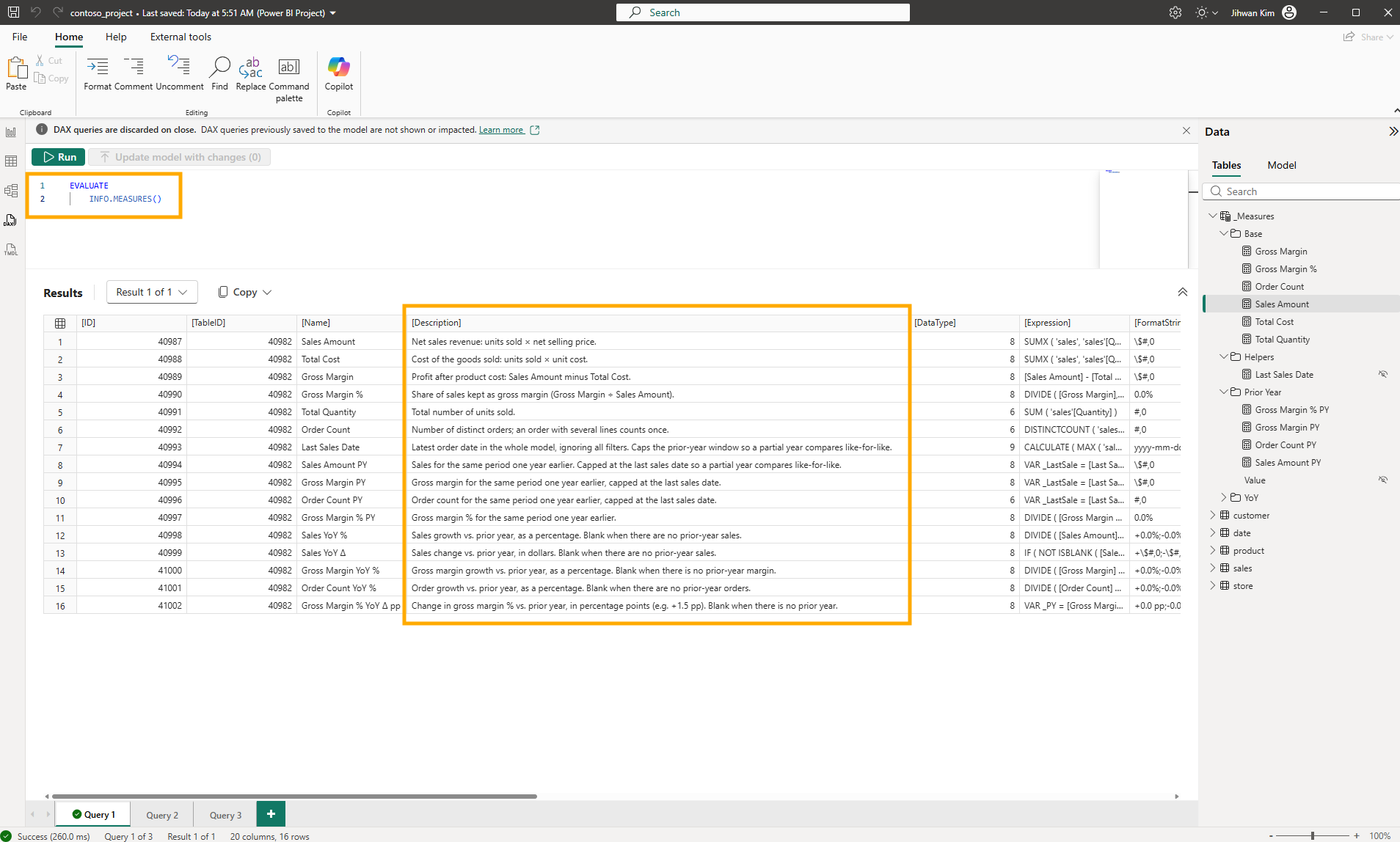Viewport: 1400px width, 842px height.
Task: Open the Learn more external link icon
Action: (x=535, y=130)
